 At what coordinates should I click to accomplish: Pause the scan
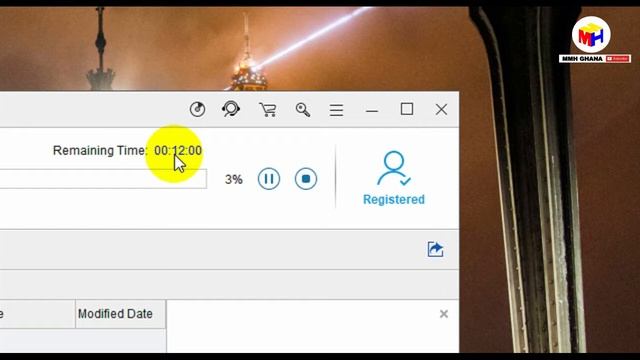269,179
